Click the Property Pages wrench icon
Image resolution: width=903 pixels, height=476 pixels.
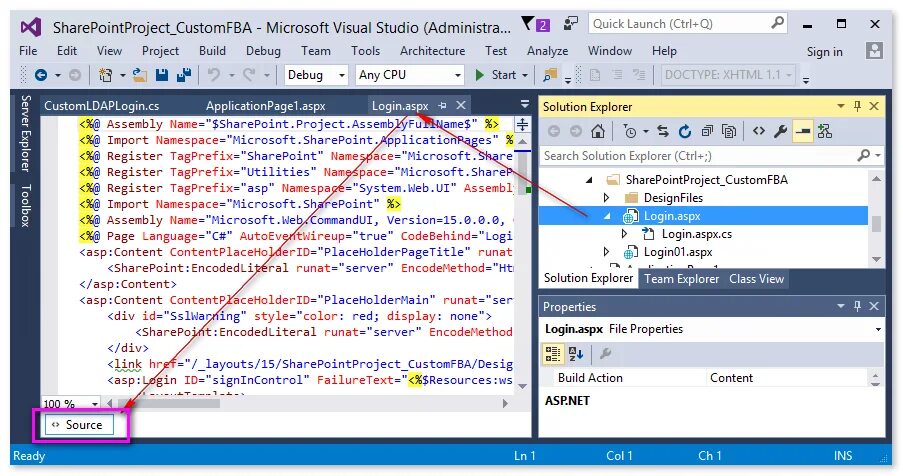click(x=605, y=354)
